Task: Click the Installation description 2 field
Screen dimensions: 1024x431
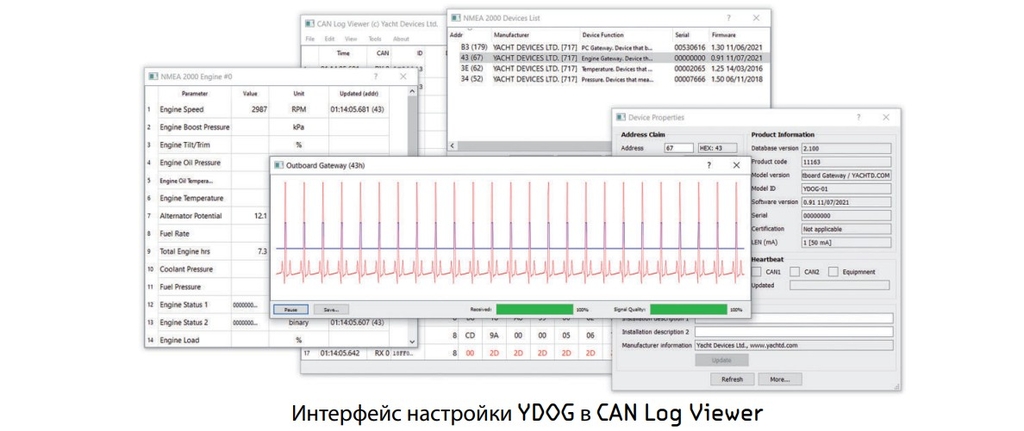Action: (794, 332)
